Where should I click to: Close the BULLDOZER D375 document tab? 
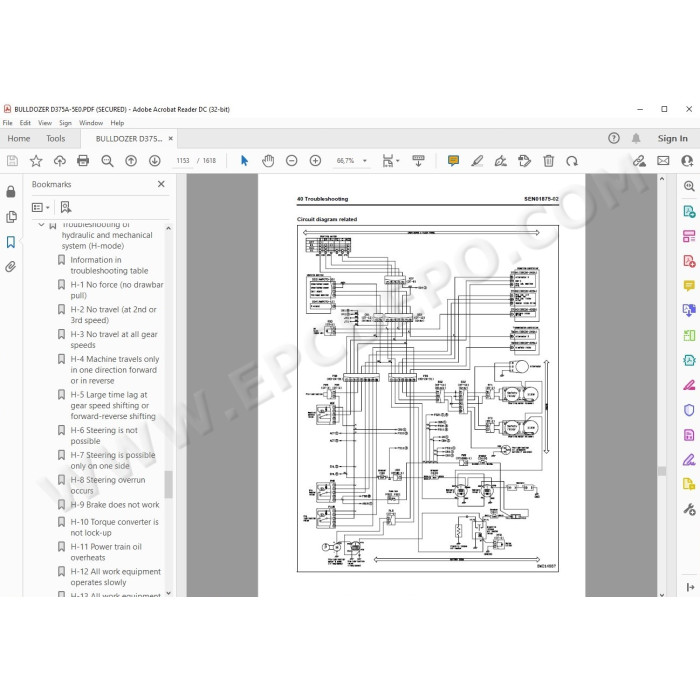171,138
